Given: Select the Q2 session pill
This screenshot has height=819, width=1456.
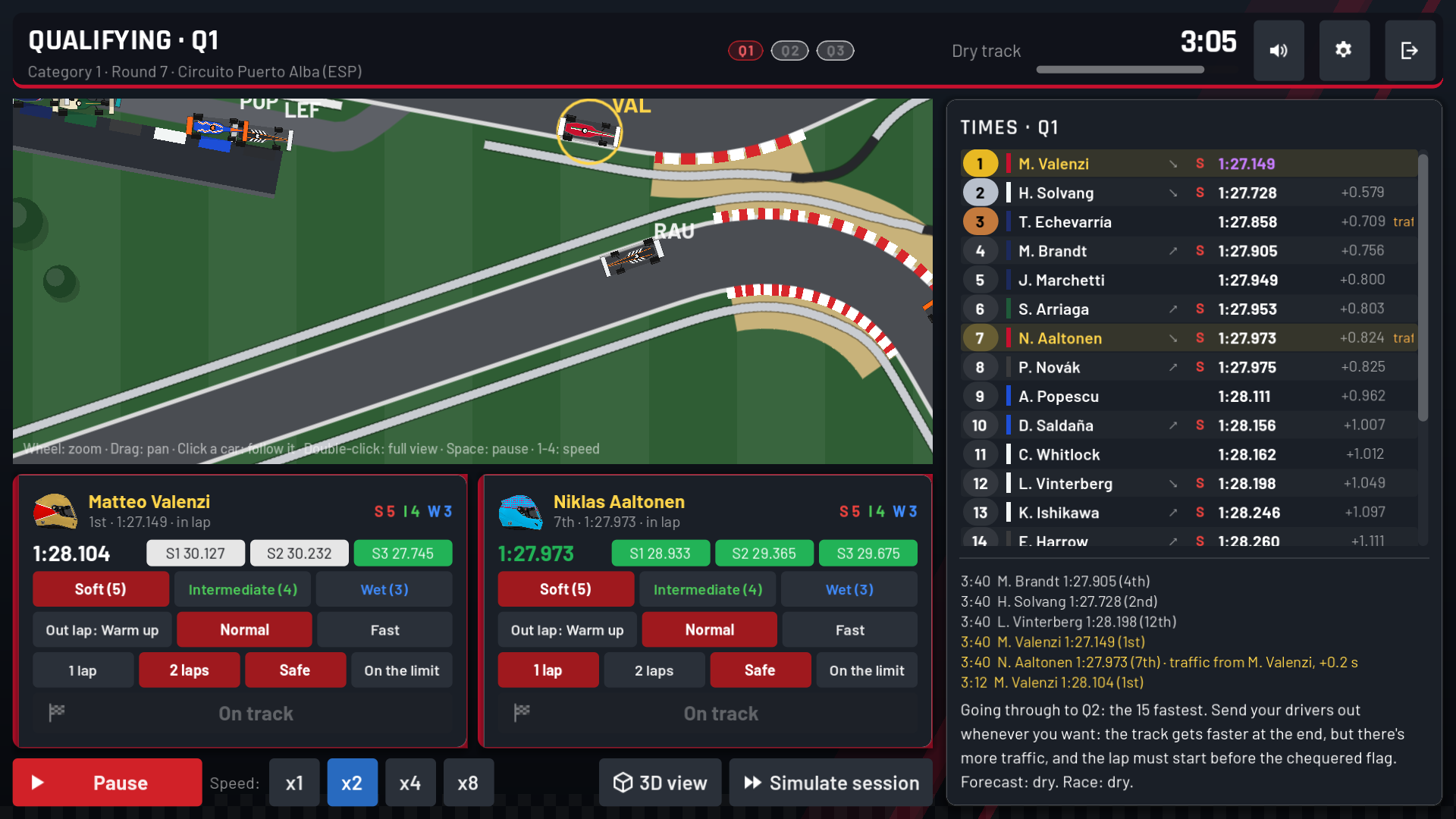Looking at the screenshot, I should point(789,51).
